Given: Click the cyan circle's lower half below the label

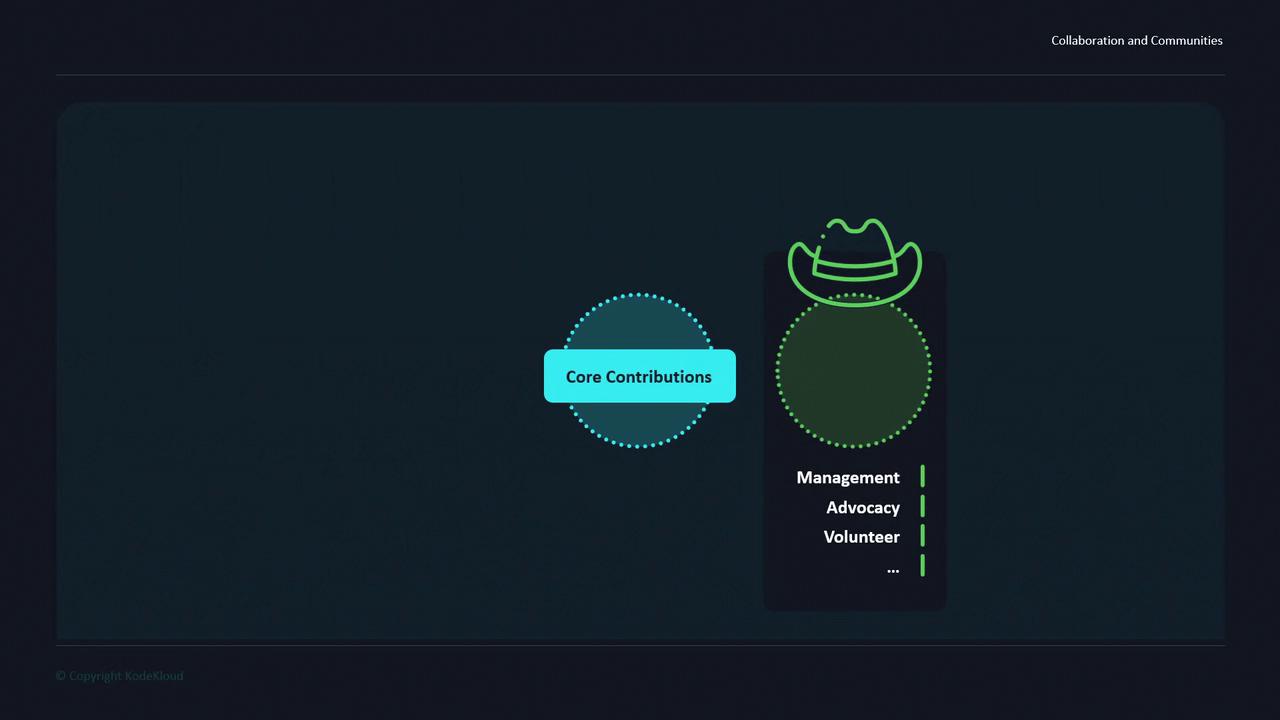Looking at the screenshot, I should pyautogui.click(x=639, y=425).
